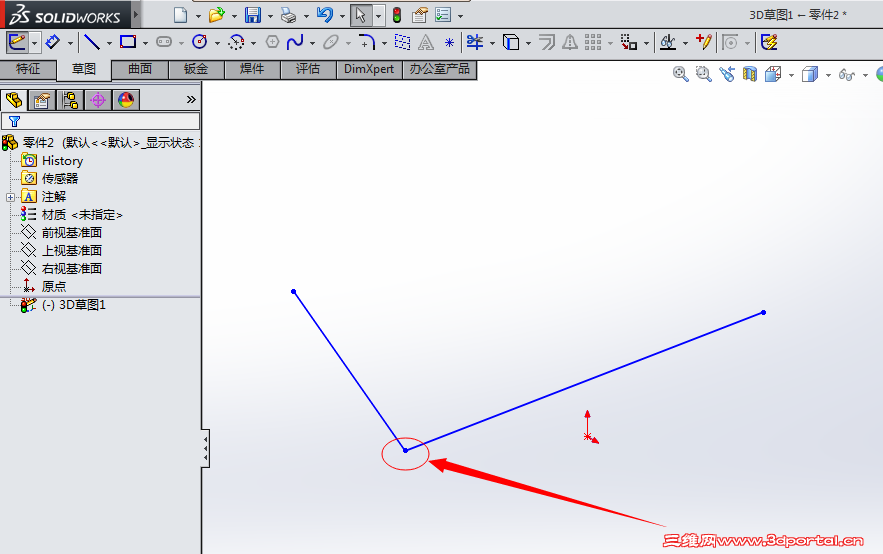The width and height of the screenshot is (883, 554).
Task: Print the document with the printer icon
Action: click(x=288, y=15)
